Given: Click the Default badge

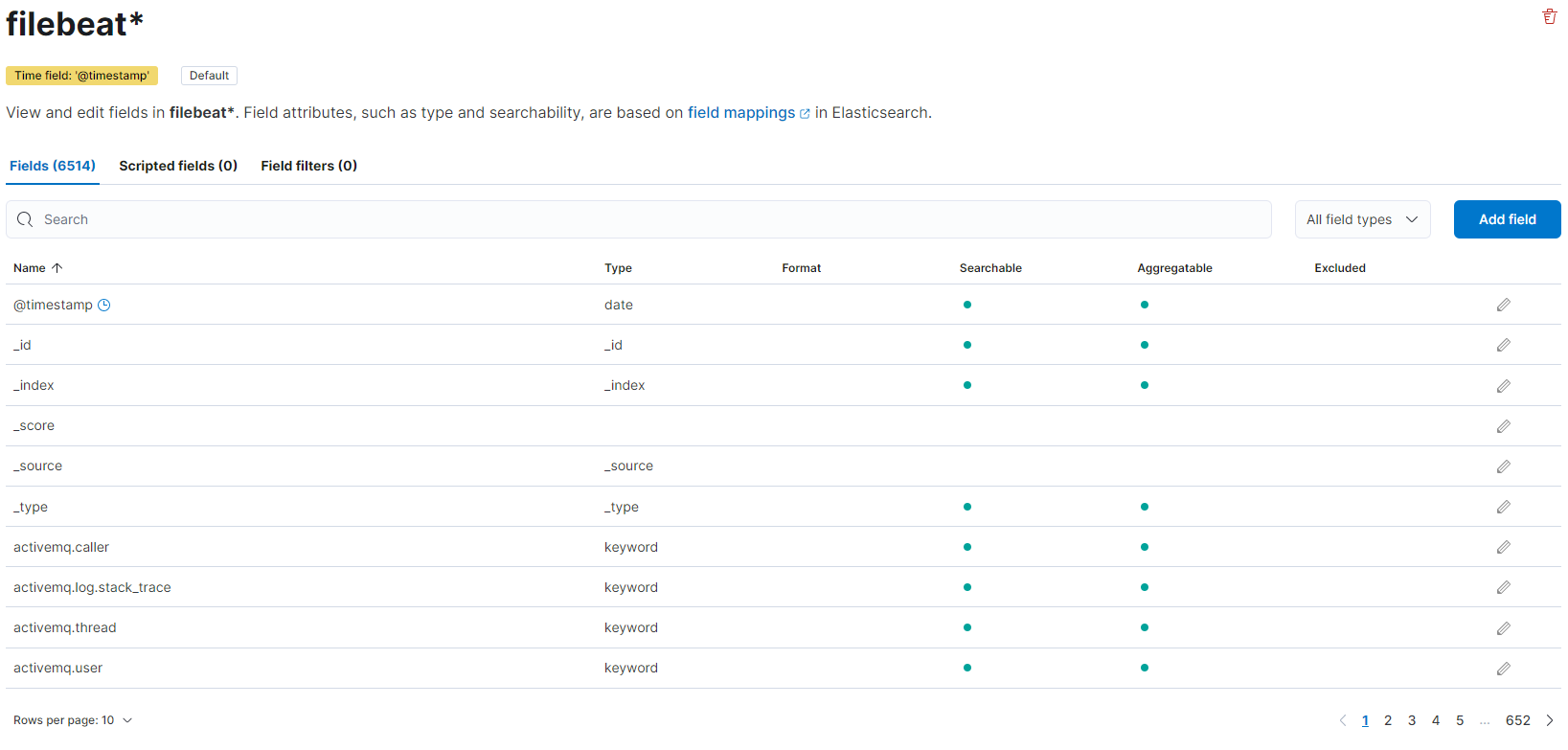Looking at the screenshot, I should pos(209,76).
